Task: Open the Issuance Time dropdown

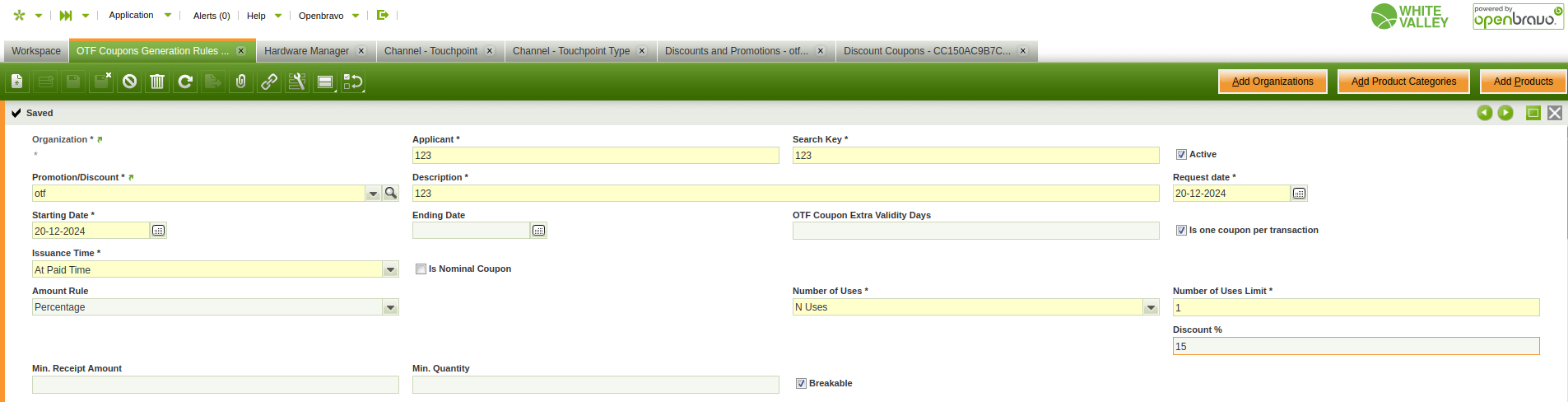Action: [390, 269]
